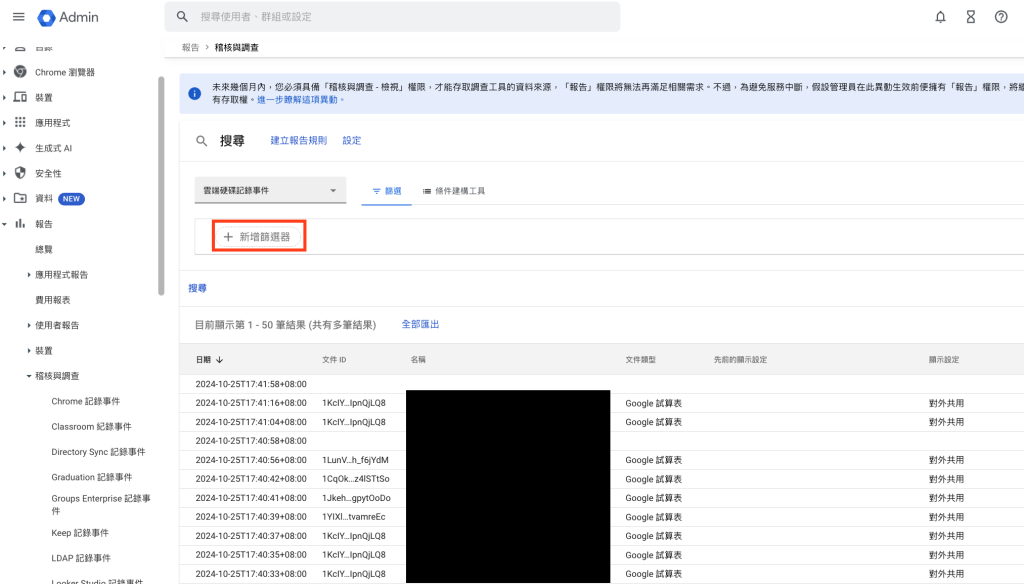
Task: Open Classroom 記錄事件 in the sidebar
Action: 91,427
